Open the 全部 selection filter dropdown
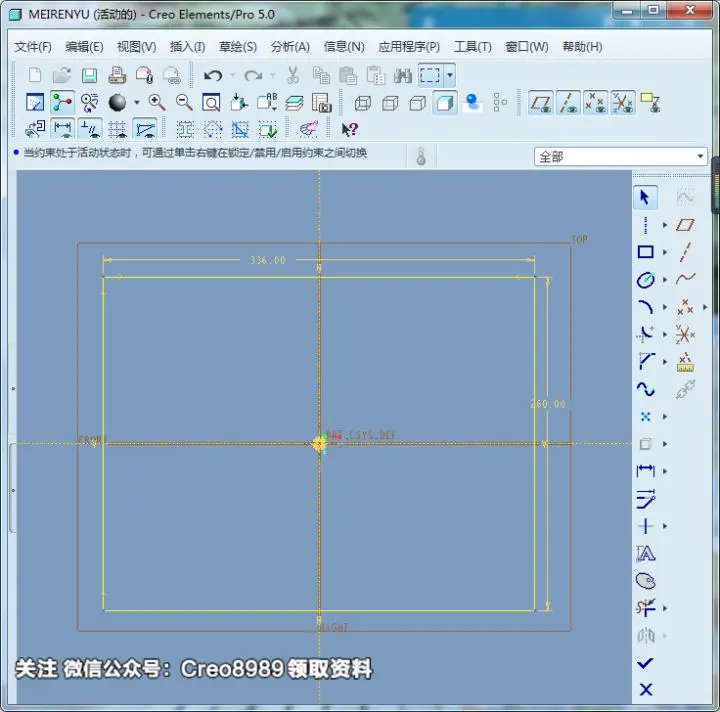 [620, 157]
